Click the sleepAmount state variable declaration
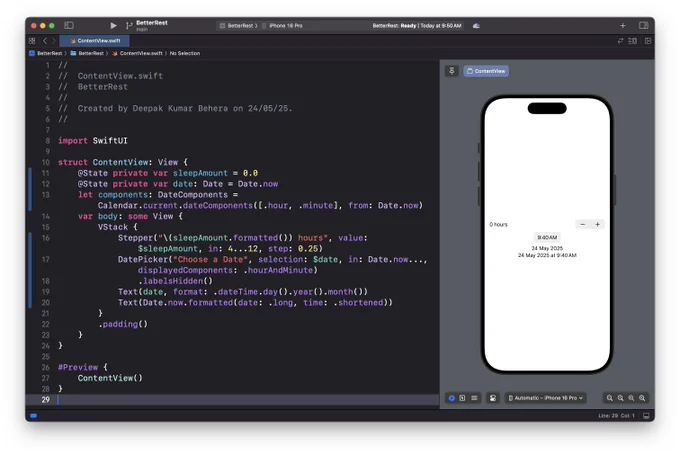This screenshot has width=680, height=455. click(x=167, y=173)
